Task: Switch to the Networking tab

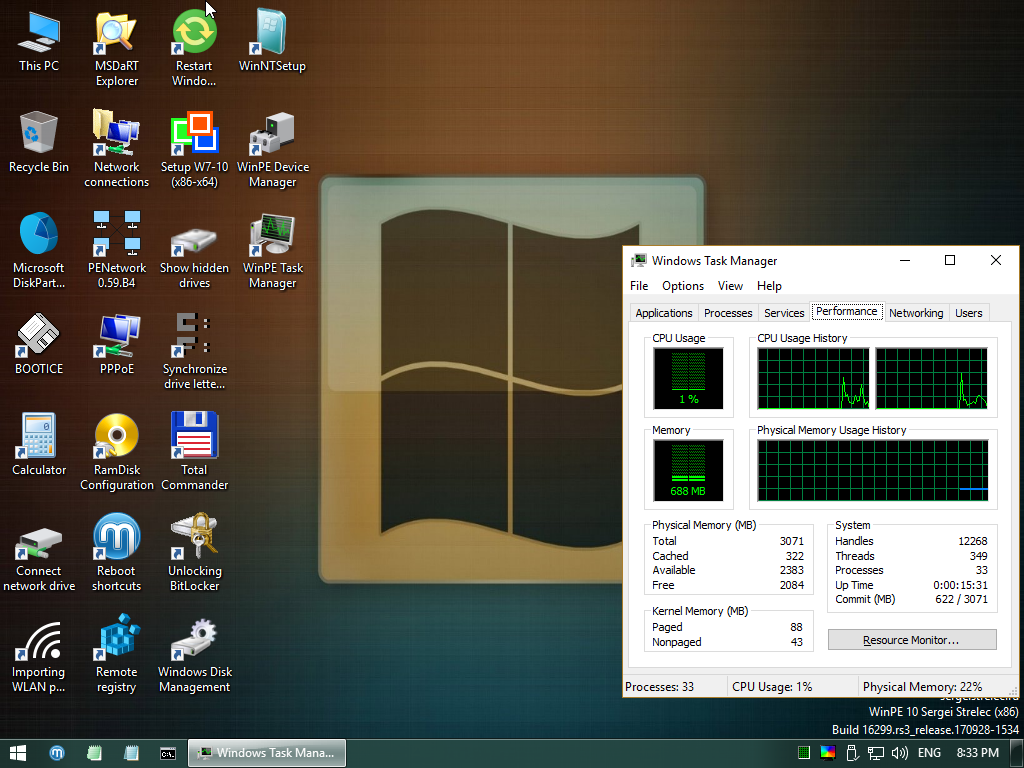Action: (x=916, y=313)
